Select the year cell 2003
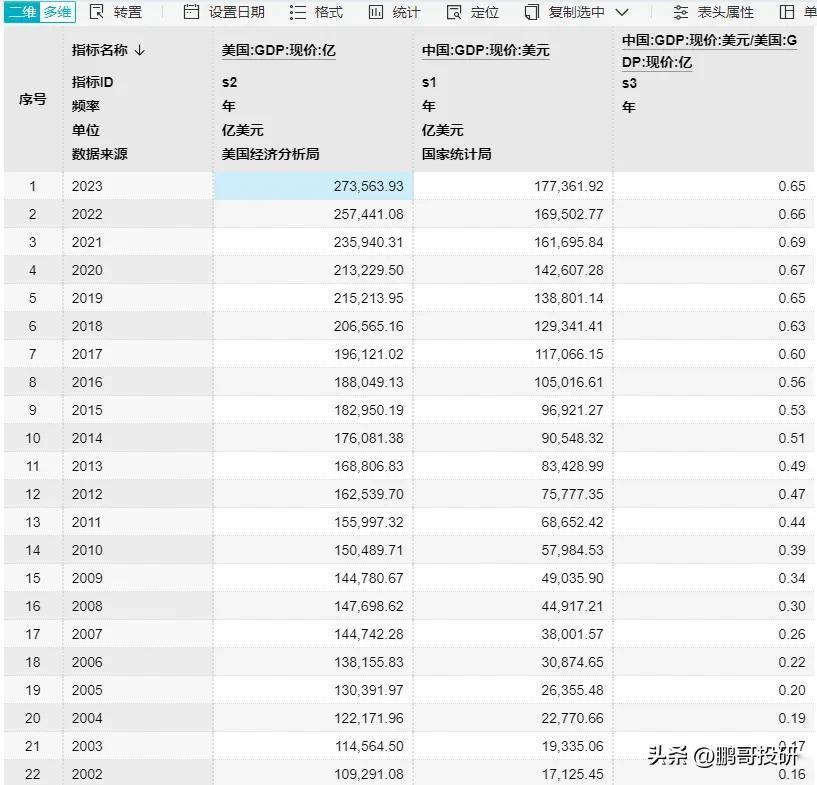This screenshot has height=785, width=817. coord(138,746)
